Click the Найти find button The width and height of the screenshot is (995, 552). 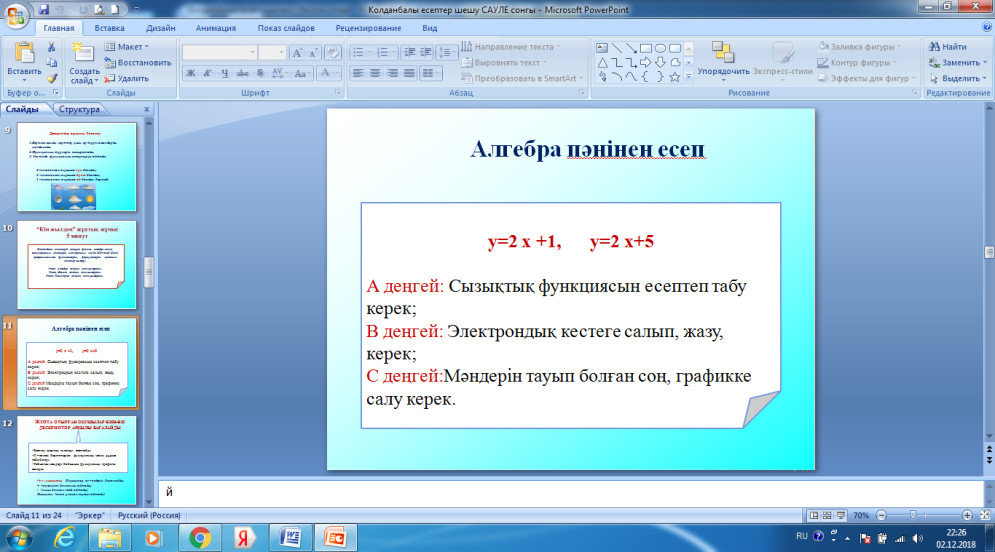(x=946, y=47)
